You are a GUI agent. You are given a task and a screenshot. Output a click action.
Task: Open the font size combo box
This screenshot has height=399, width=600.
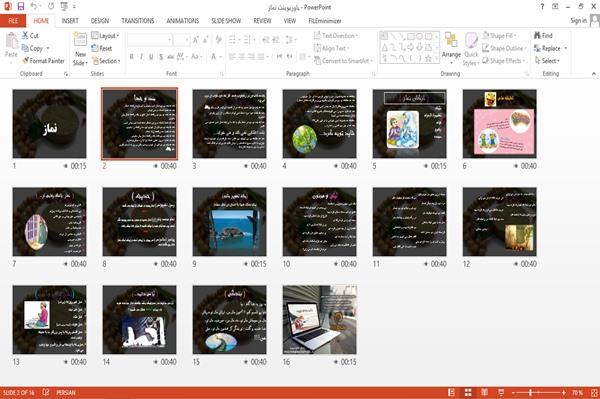(181, 39)
